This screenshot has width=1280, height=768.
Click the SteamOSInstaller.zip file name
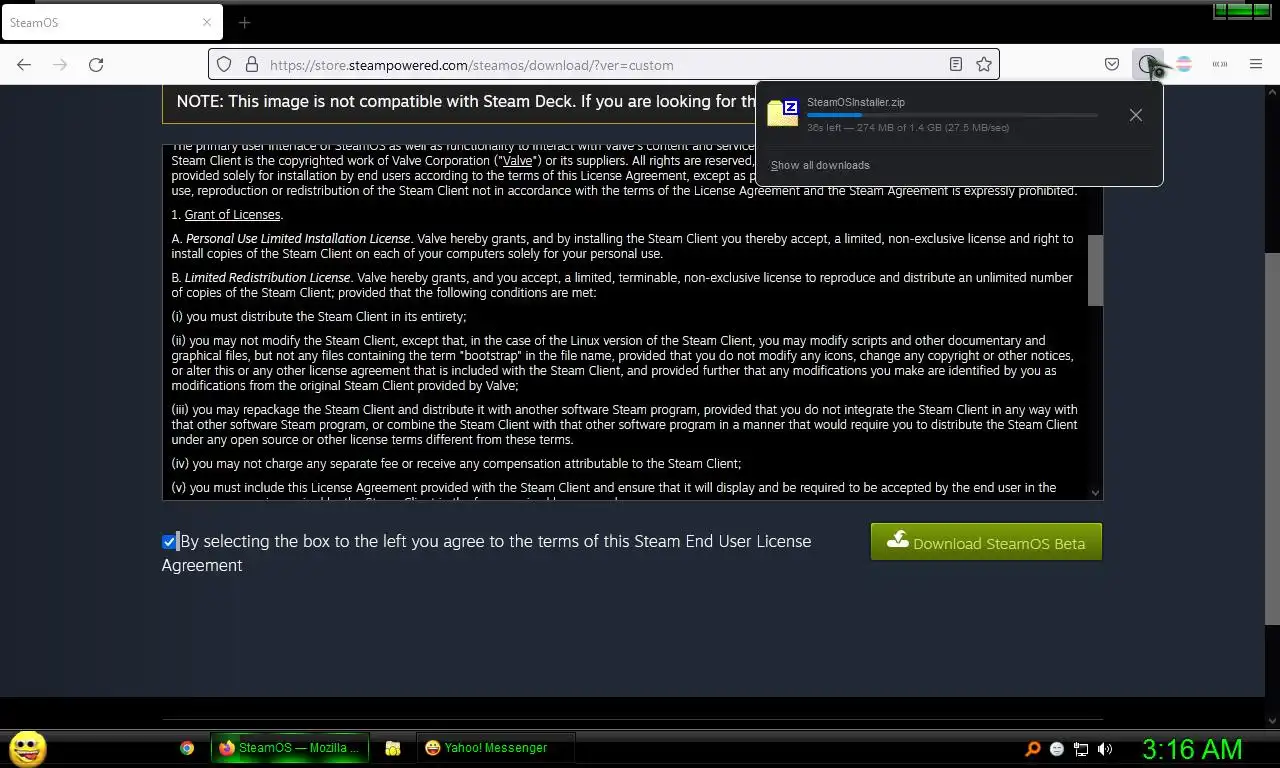click(856, 102)
